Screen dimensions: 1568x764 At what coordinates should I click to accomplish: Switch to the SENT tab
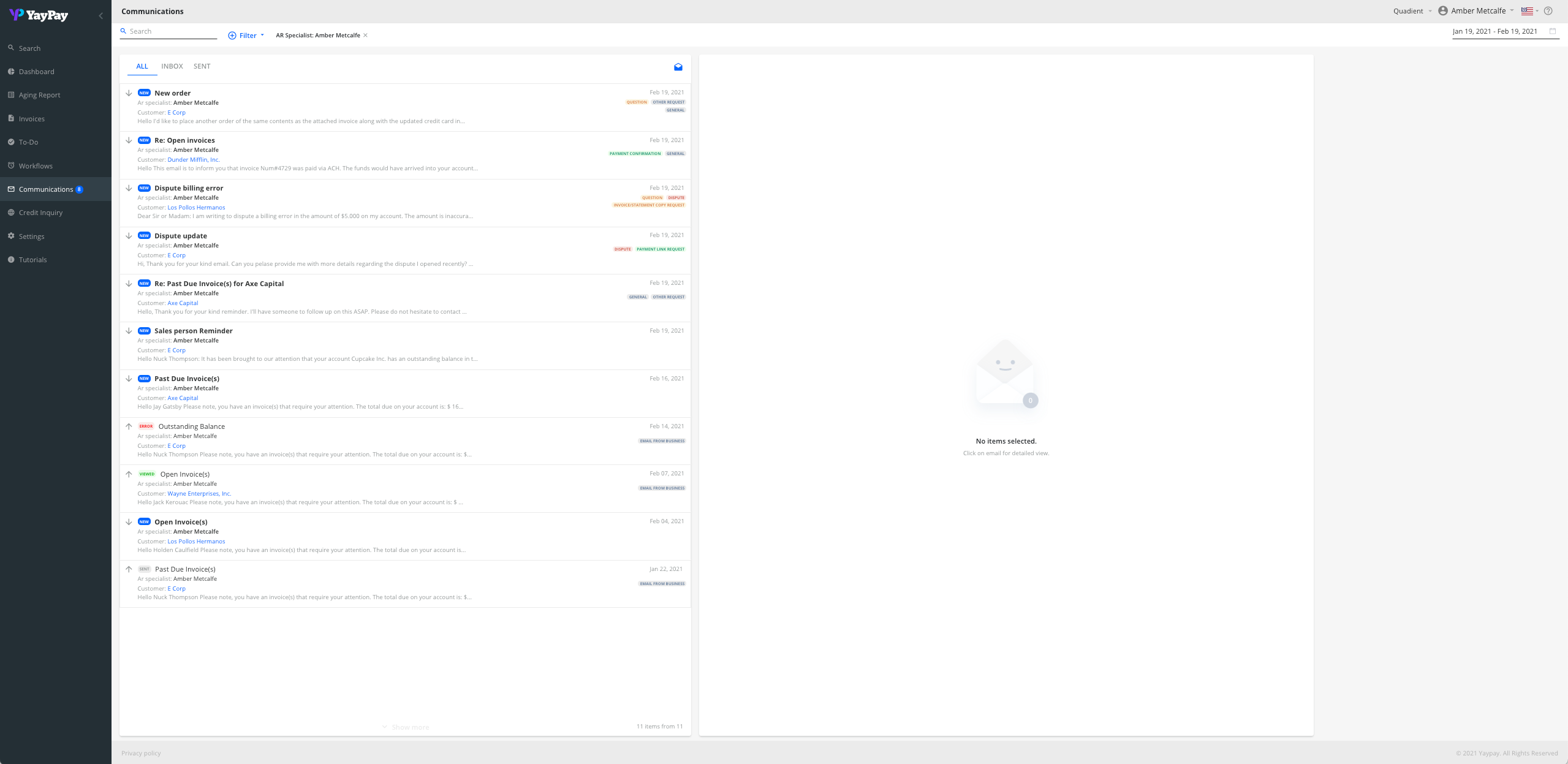click(202, 66)
